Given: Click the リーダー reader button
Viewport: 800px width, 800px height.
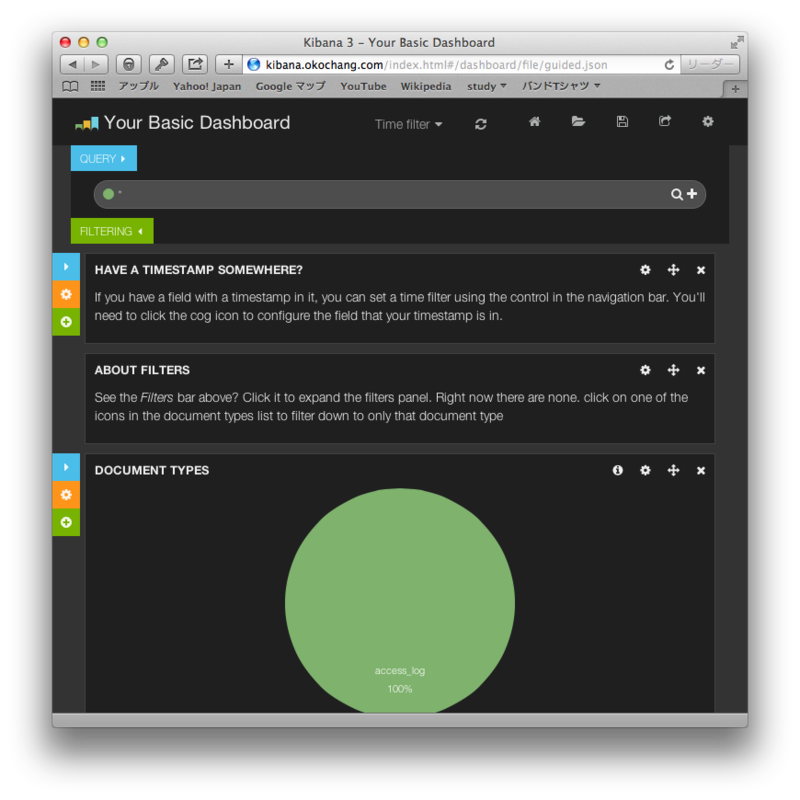Looking at the screenshot, I should pyautogui.click(x=710, y=64).
